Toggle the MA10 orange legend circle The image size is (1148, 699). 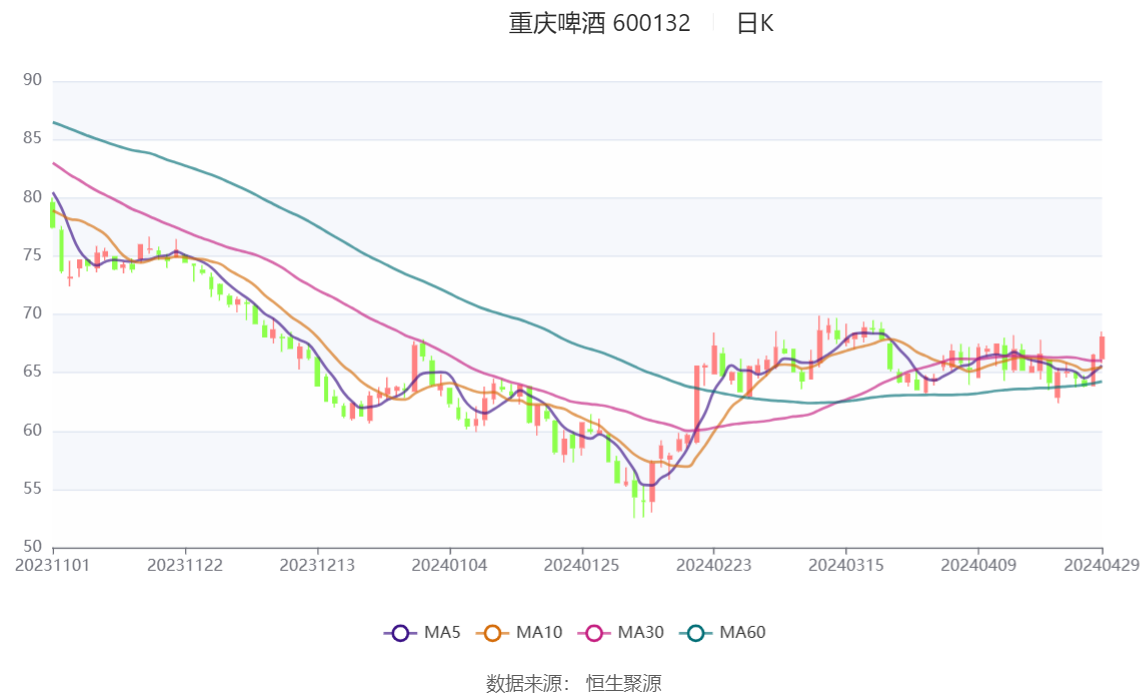coord(492,633)
